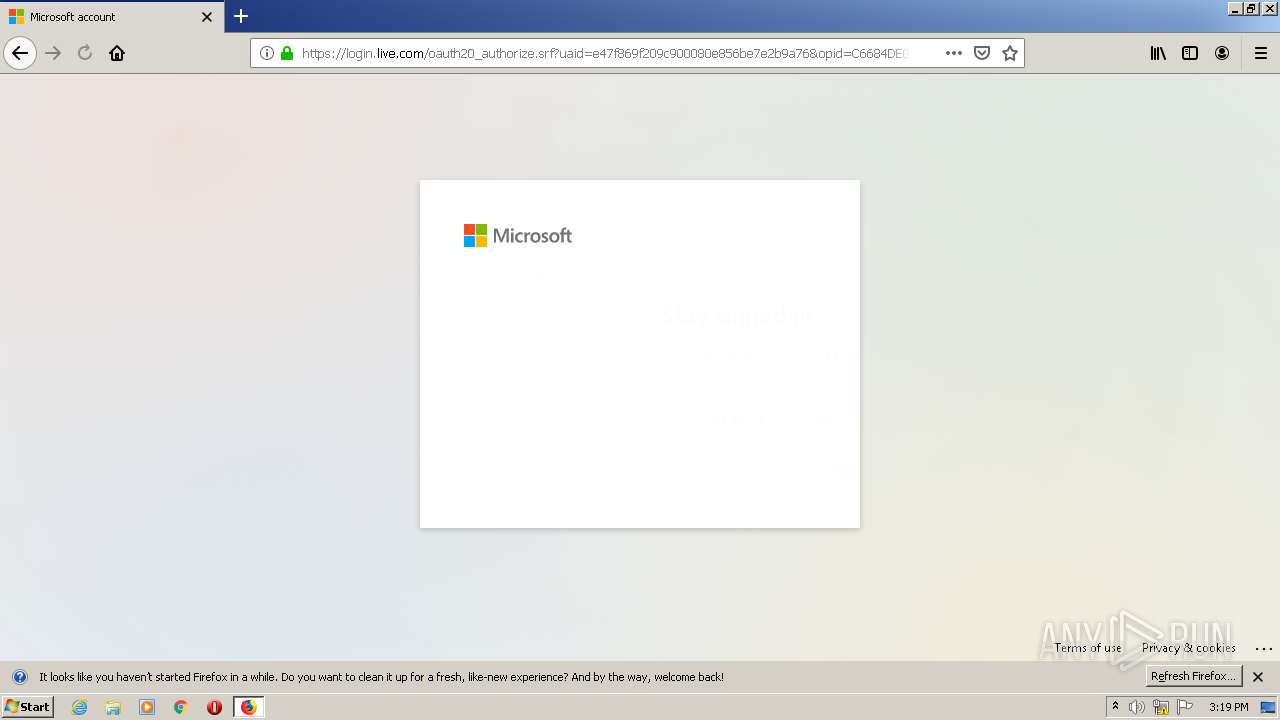Click the notification bar question icon
This screenshot has width=1280, height=720.
20,677
